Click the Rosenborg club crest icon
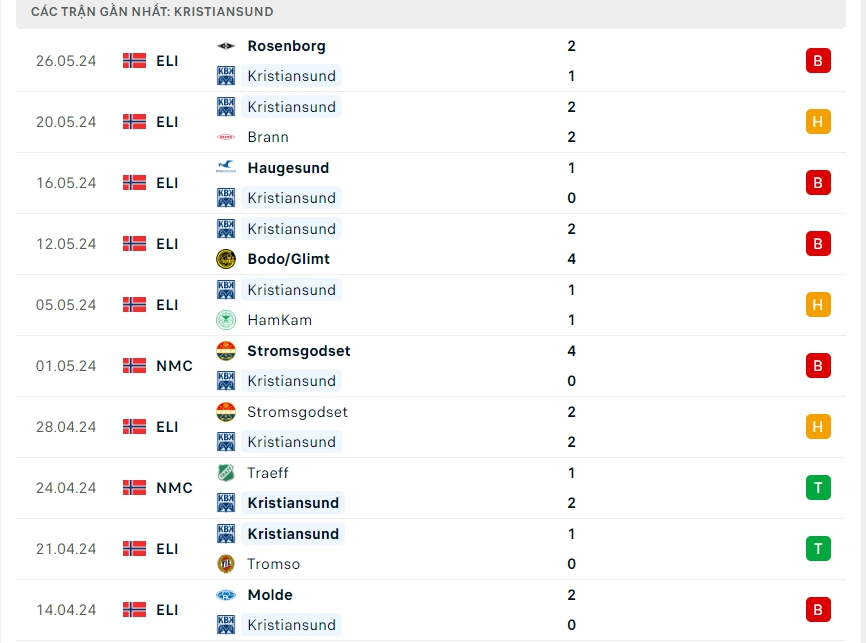 226,46
